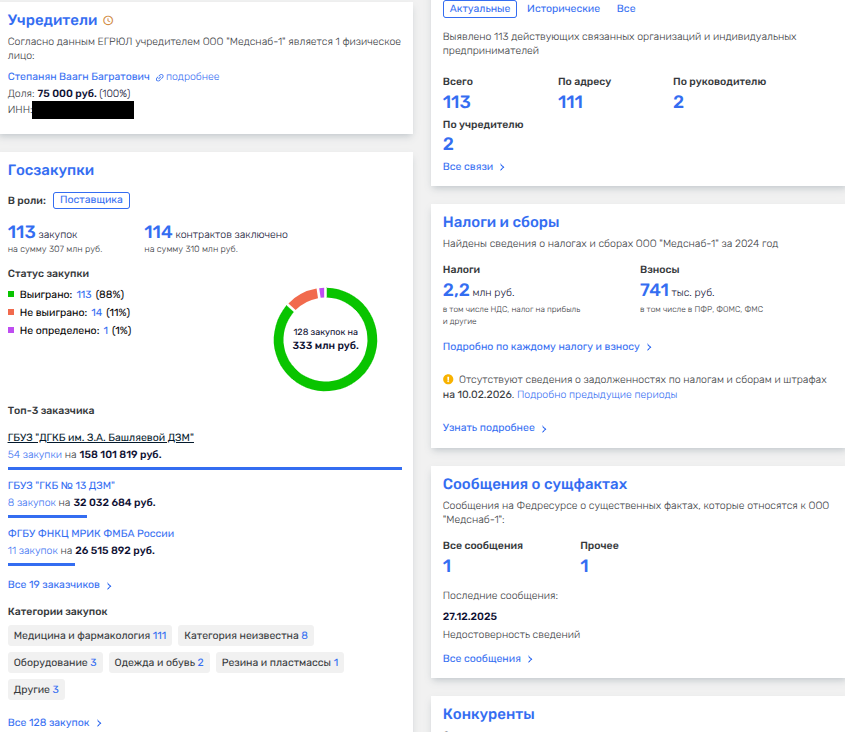Switch to the Актуальные tab
The width and height of the screenshot is (845, 732).
click(479, 9)
